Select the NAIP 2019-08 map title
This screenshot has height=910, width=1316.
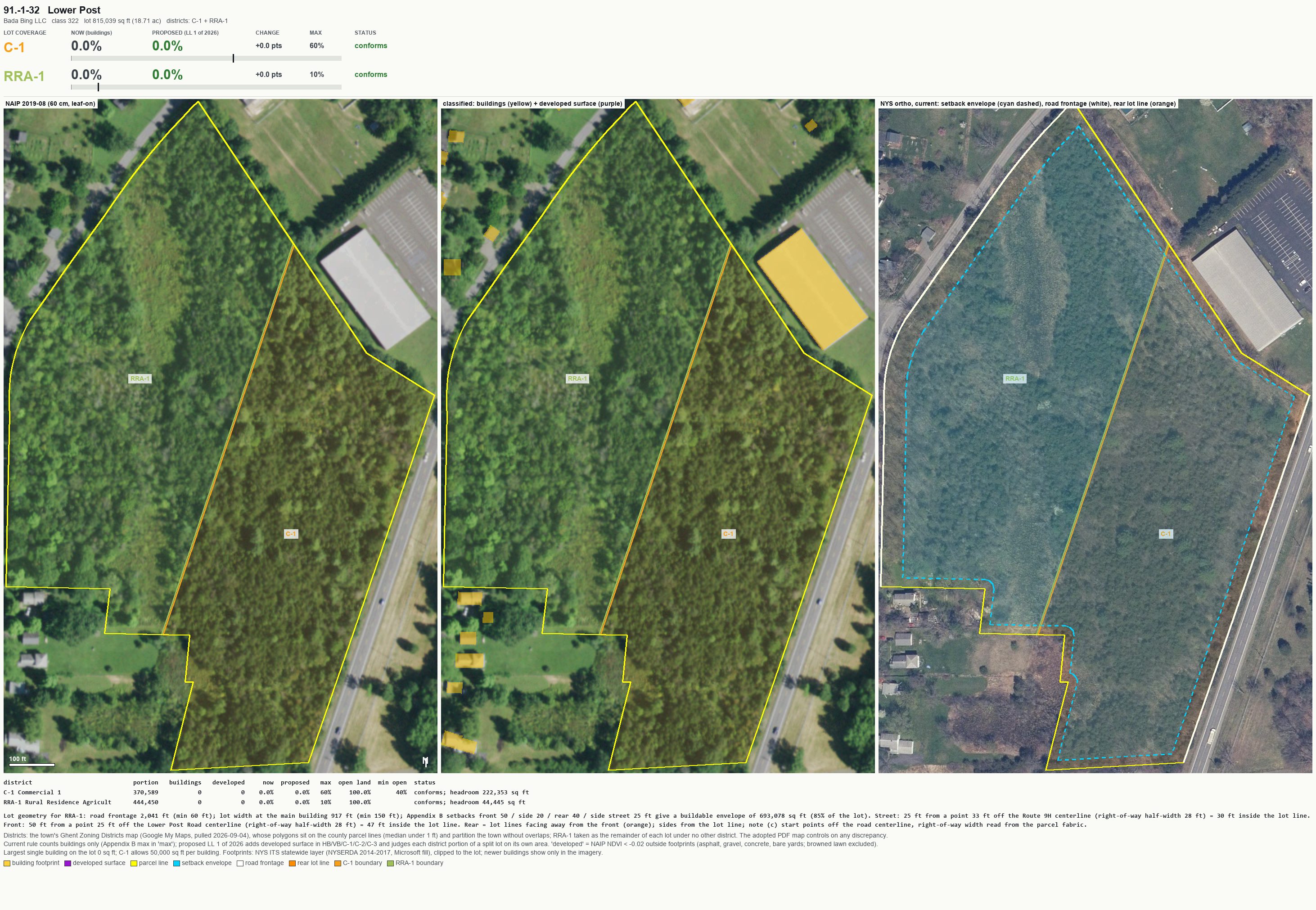coord(50,104)
